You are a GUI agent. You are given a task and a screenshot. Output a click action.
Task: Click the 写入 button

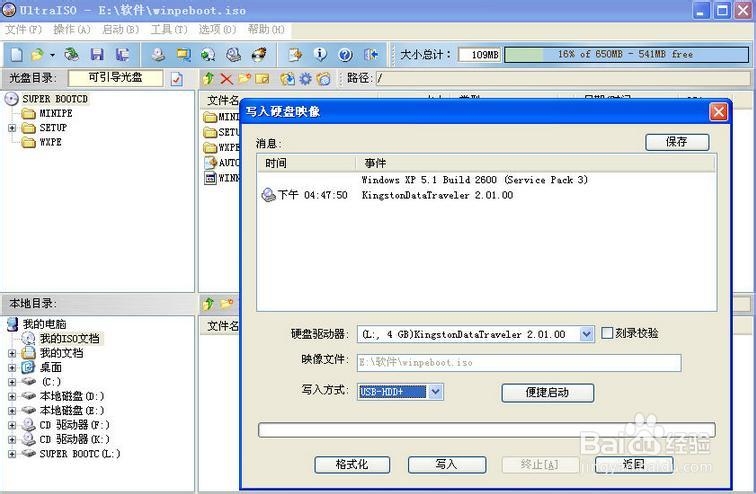(446, 465)
